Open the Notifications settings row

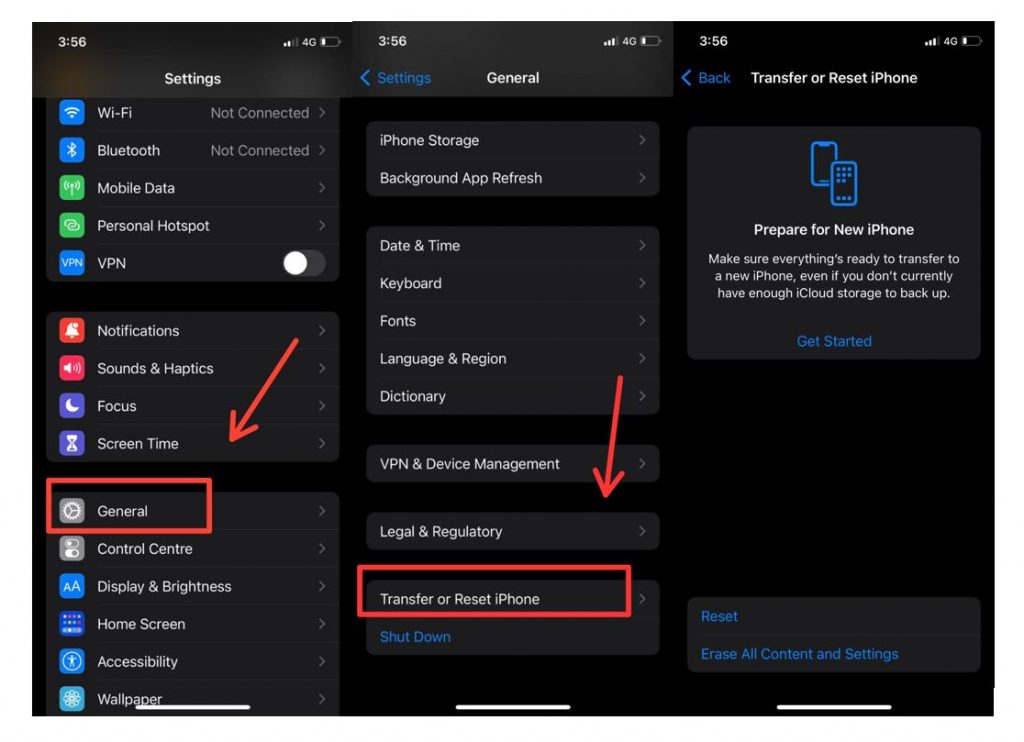[193, 331]
